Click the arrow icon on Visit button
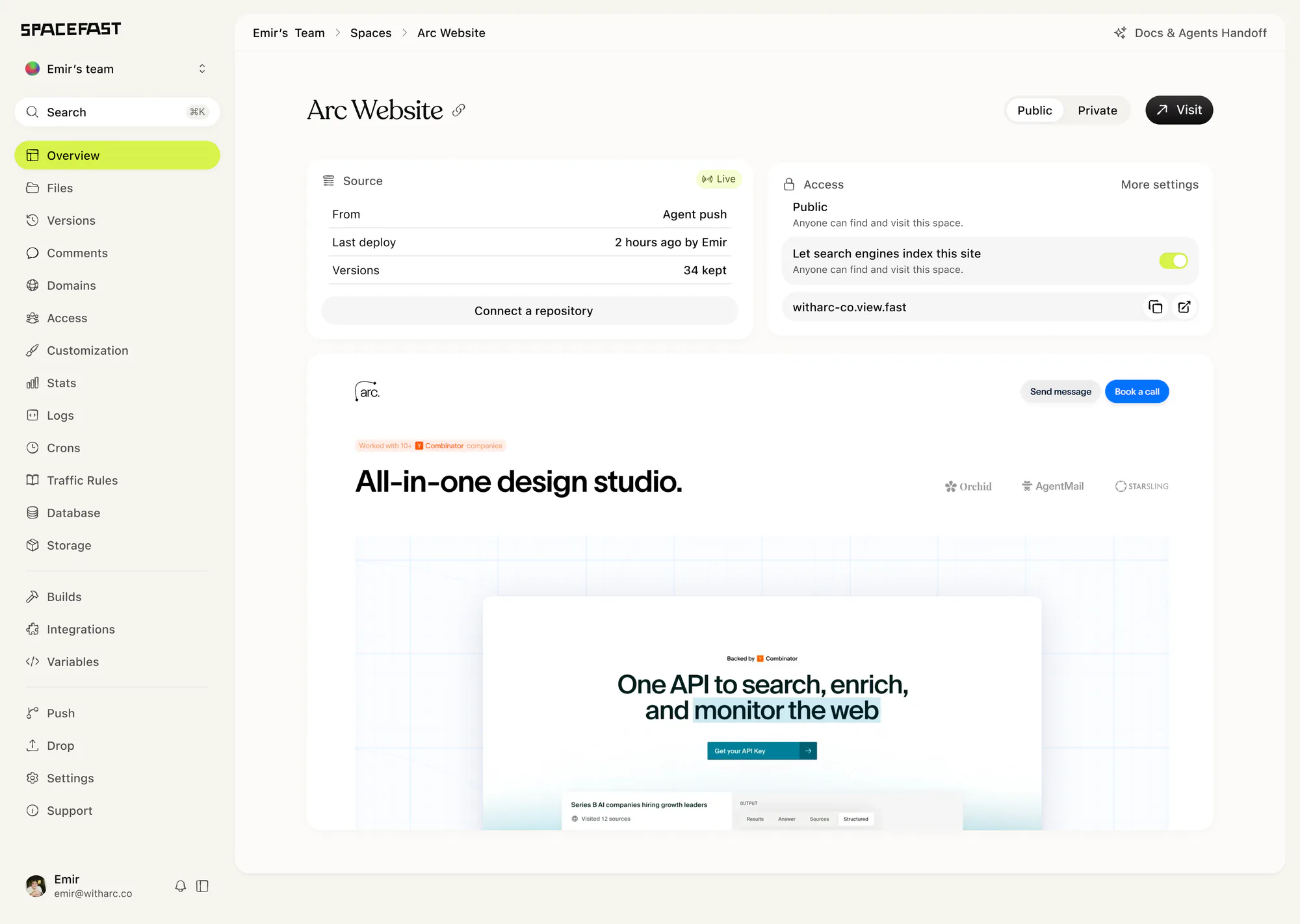The height and width of the screenshot is (924, 1300). click(1162, 110)
